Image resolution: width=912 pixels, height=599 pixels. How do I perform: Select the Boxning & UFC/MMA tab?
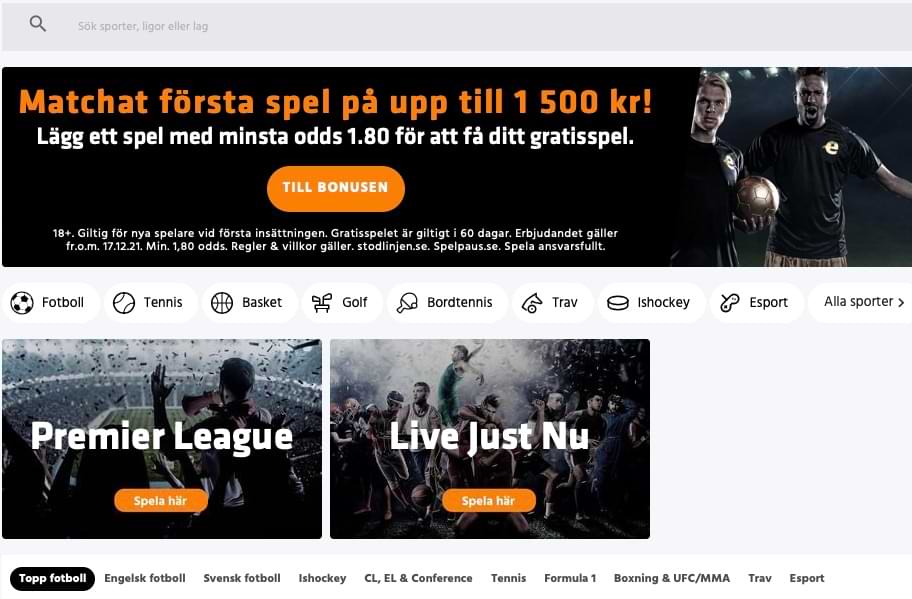coord(672,578)
